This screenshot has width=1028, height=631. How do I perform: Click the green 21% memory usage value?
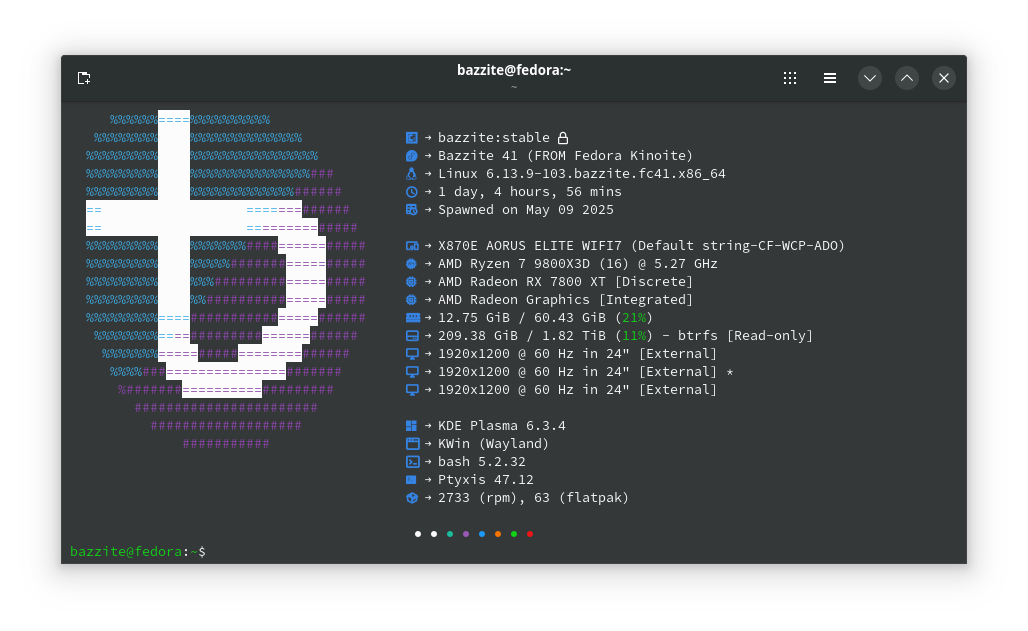pos(634,317)
